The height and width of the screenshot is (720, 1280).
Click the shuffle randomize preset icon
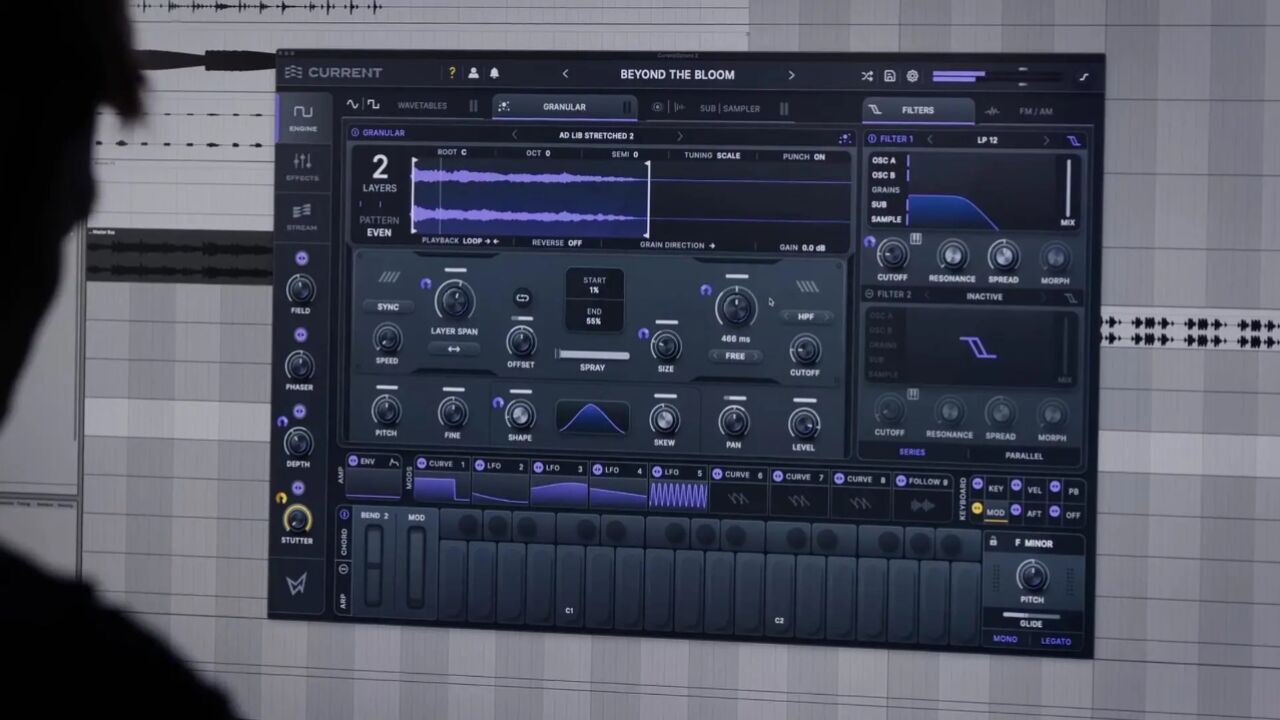click(867, 76)
